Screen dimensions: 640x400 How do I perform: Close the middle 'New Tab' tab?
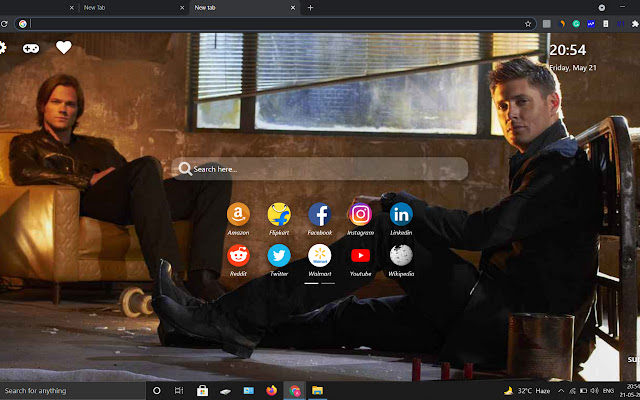[182, 7]
